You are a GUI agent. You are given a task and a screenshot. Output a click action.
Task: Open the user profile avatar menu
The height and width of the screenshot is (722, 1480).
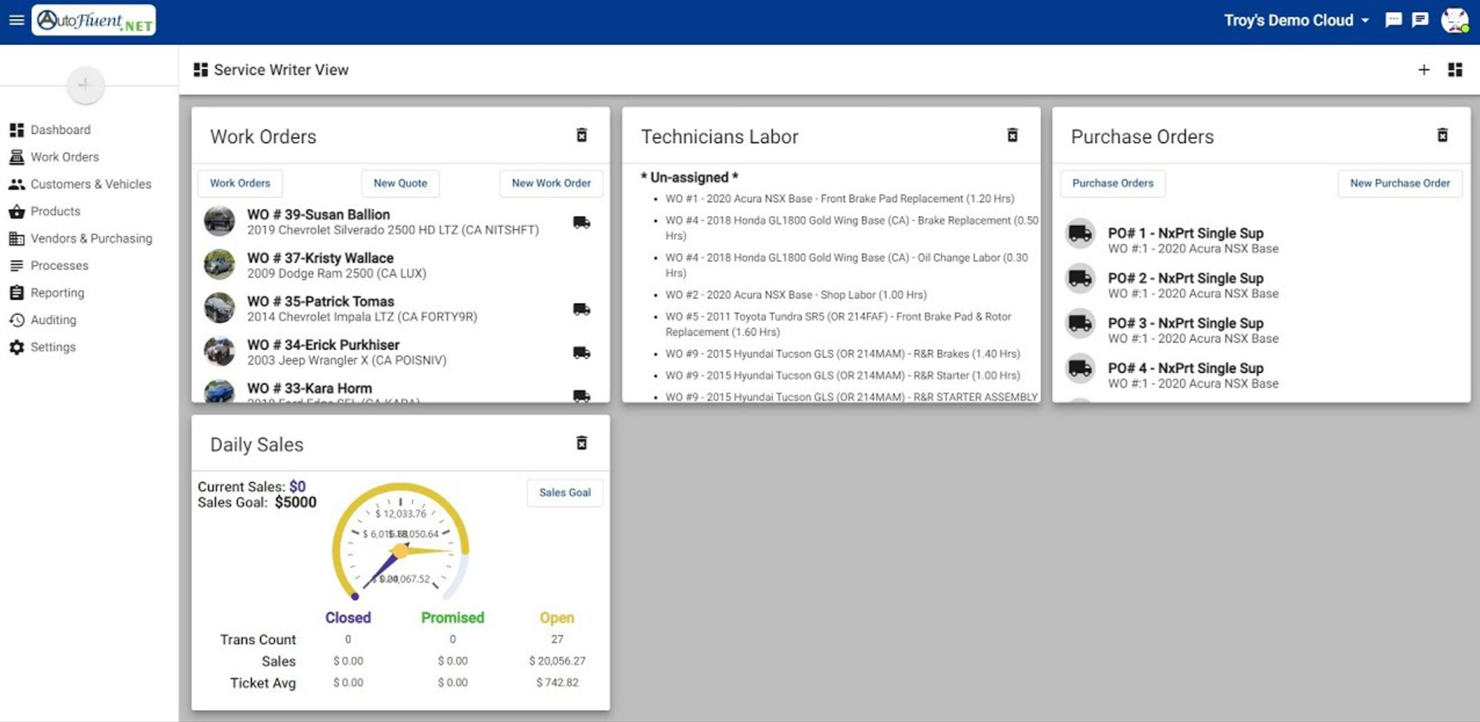tap(1454, 19)
